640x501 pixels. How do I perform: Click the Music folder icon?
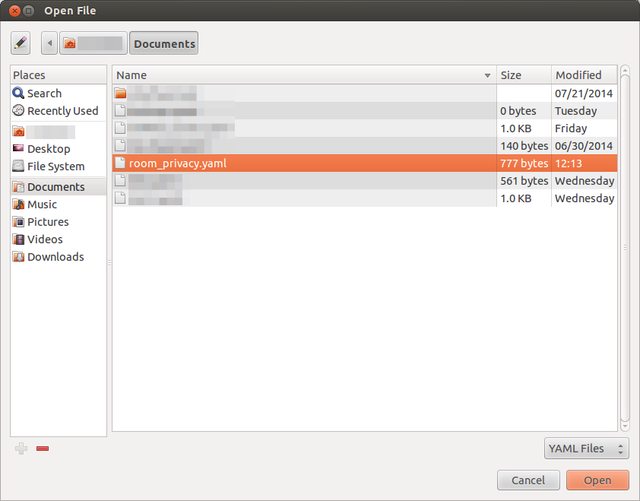coord(18,204)
